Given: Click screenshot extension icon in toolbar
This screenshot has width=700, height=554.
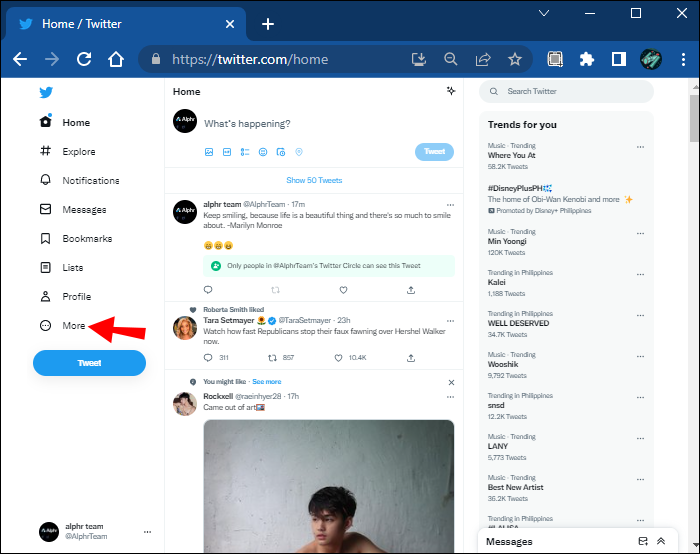Looking at the screenshot, I should point(555,59).
